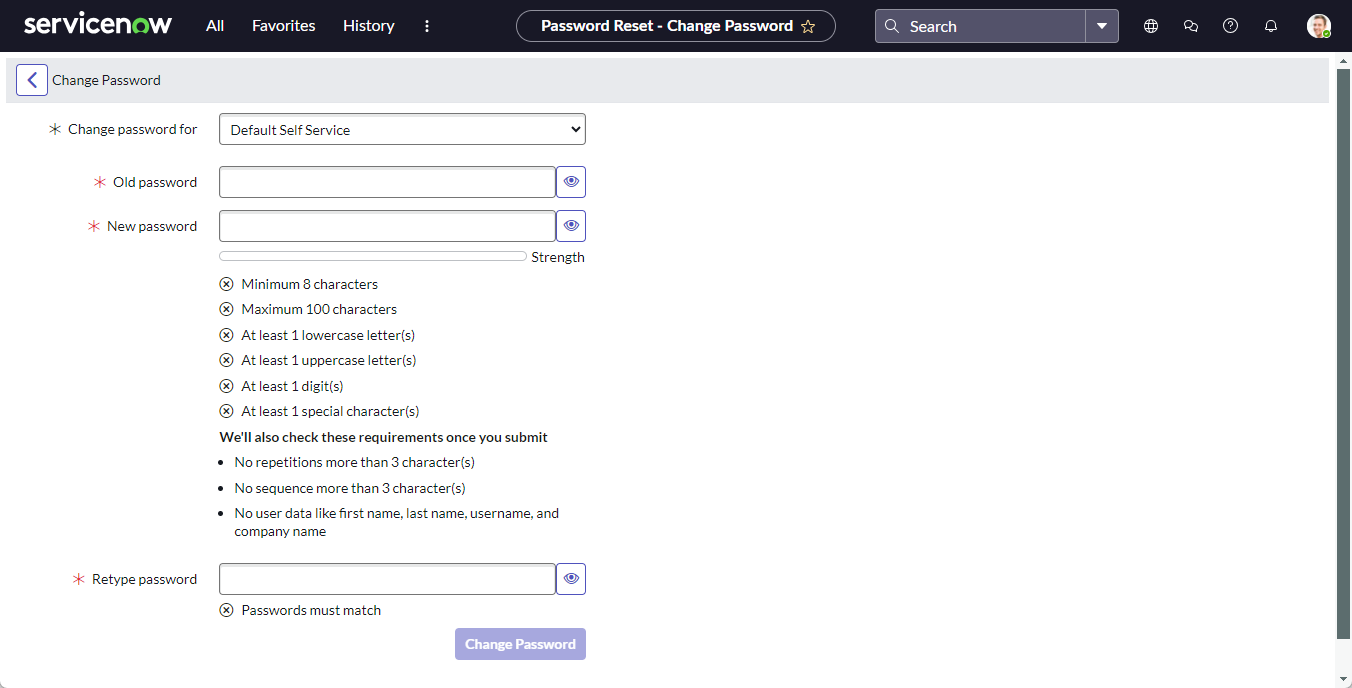Open the help panel

tap(1230, 26)
